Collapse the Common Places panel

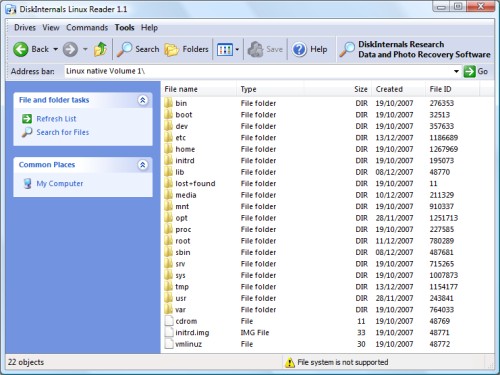click(143, 165)
